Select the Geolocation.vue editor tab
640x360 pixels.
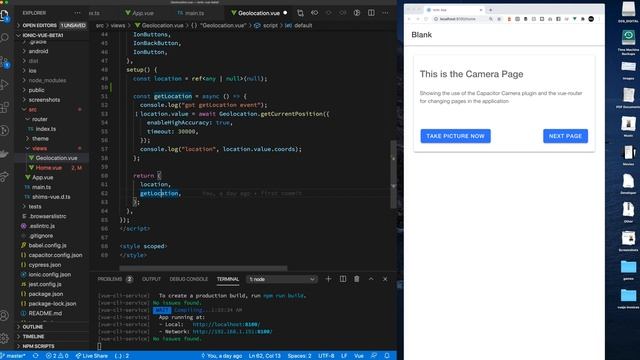click(x=259, y=13)
